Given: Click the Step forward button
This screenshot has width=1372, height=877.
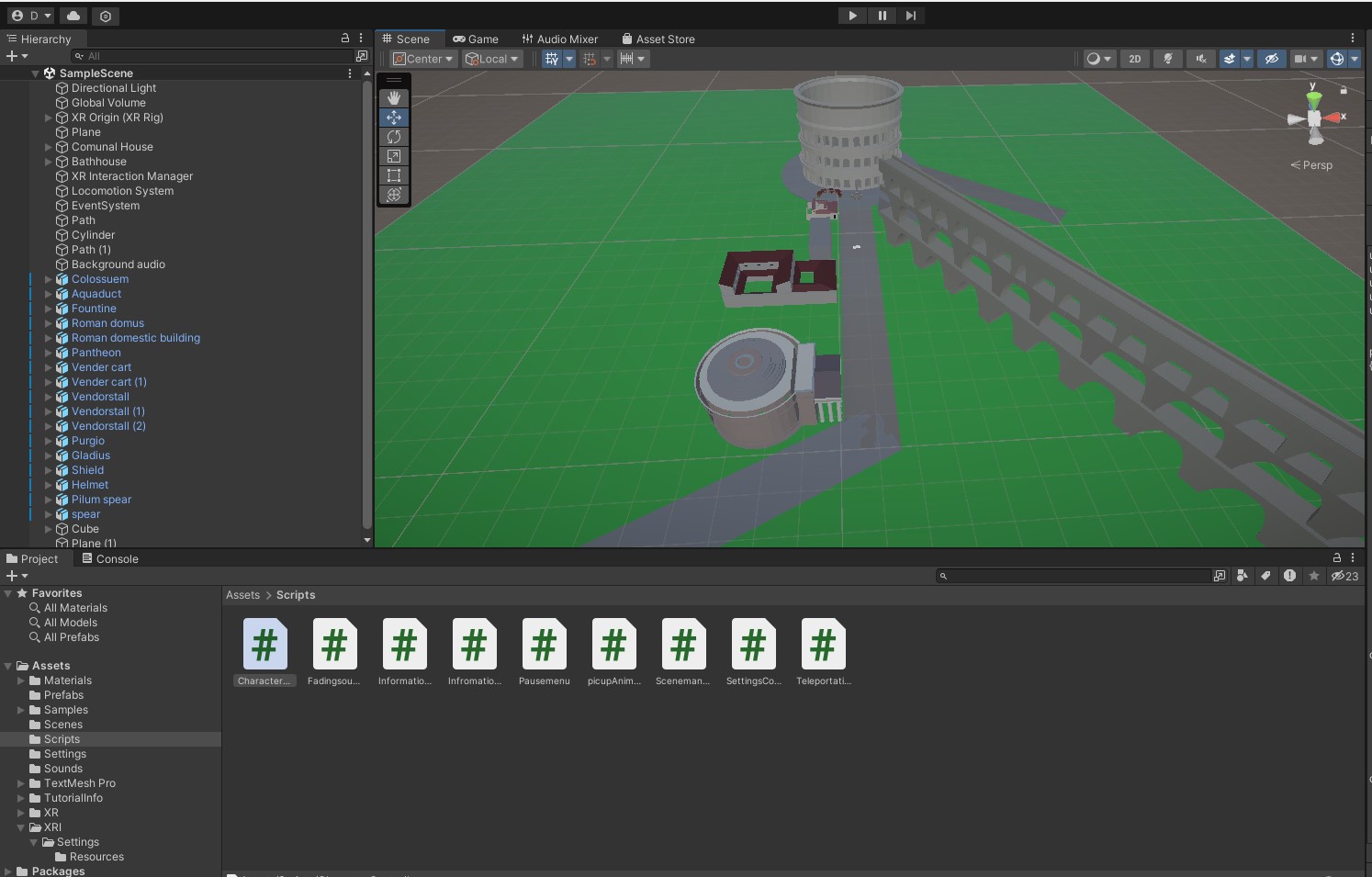Looking at the screenshot, I should (910, 16).
